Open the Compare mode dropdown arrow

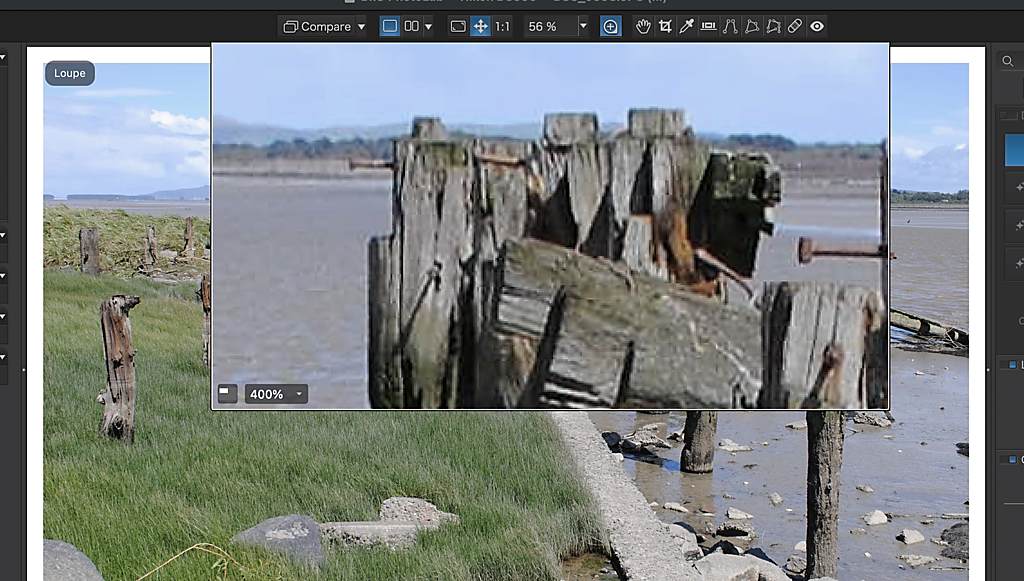362,27
